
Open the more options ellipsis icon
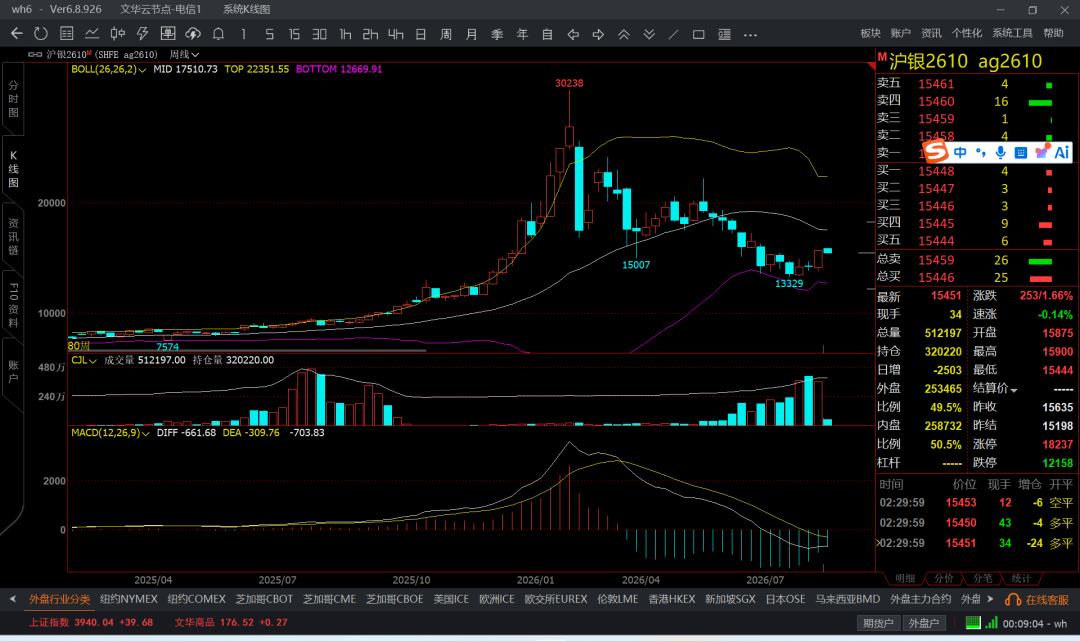[x=750, y=34]
